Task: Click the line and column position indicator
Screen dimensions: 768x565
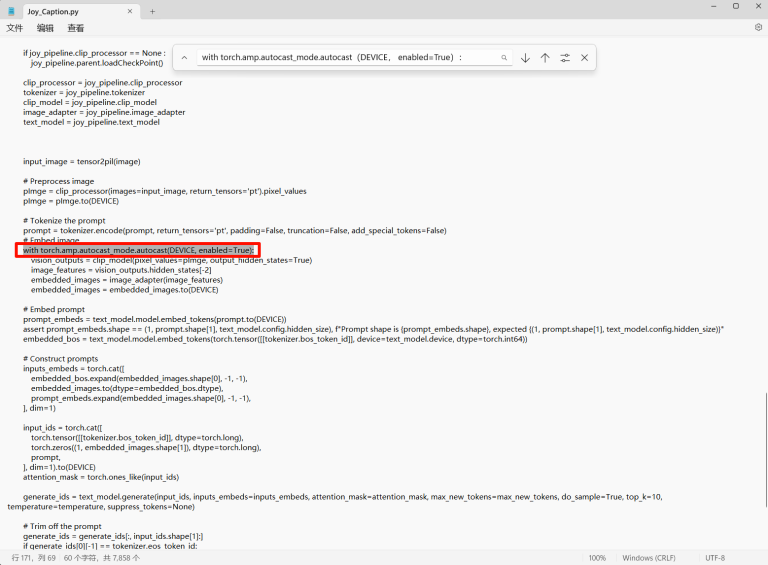Action: 32,557
